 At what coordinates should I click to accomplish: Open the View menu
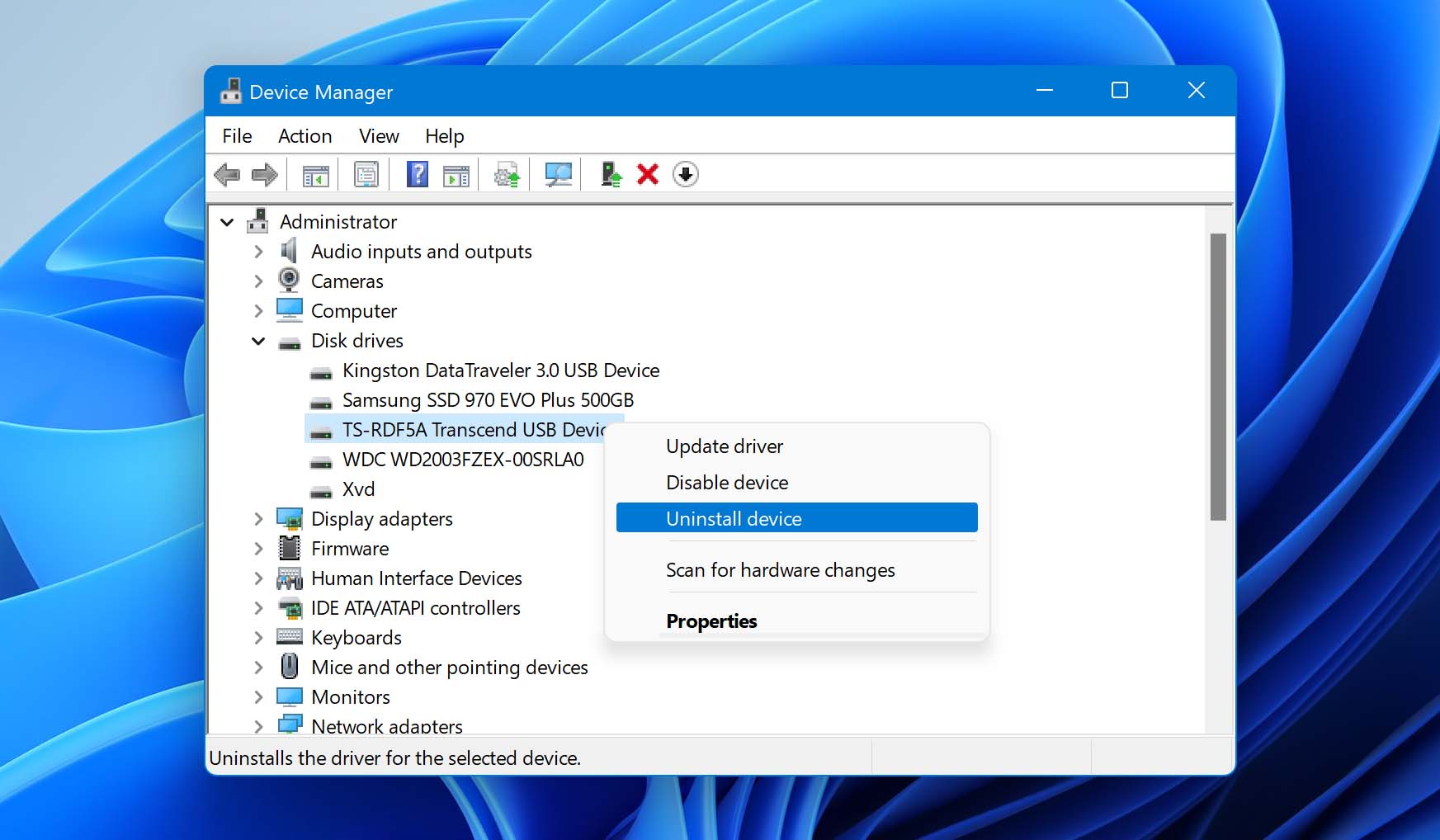point(378,135)
